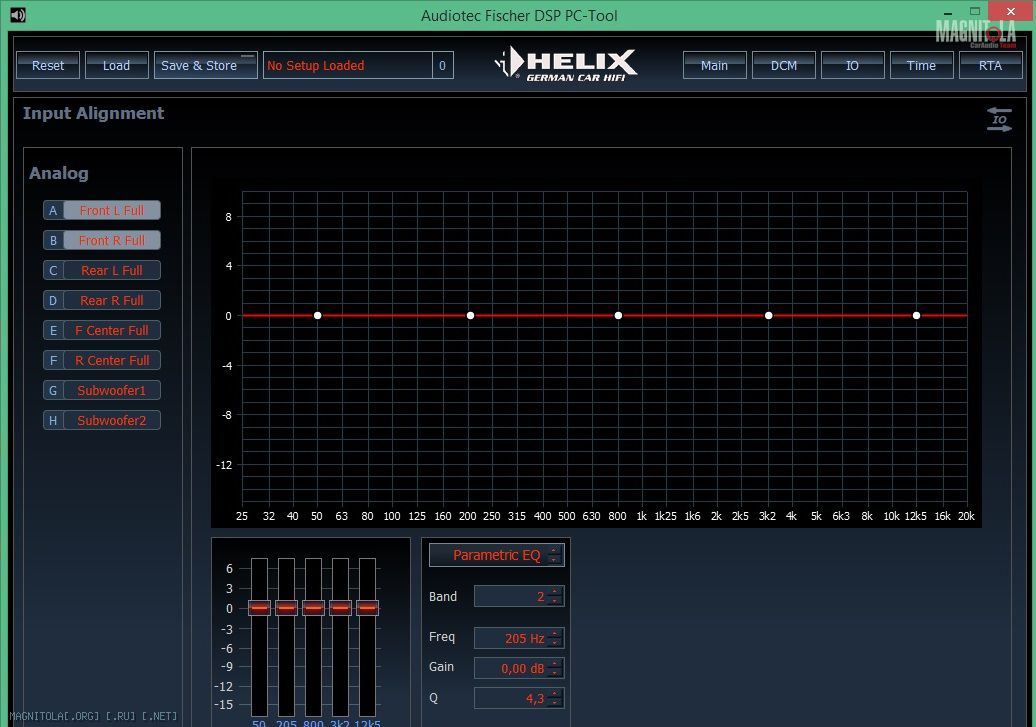Click the speaker icon in title bar
The image size is (1036, 727).
pos(18,15)
